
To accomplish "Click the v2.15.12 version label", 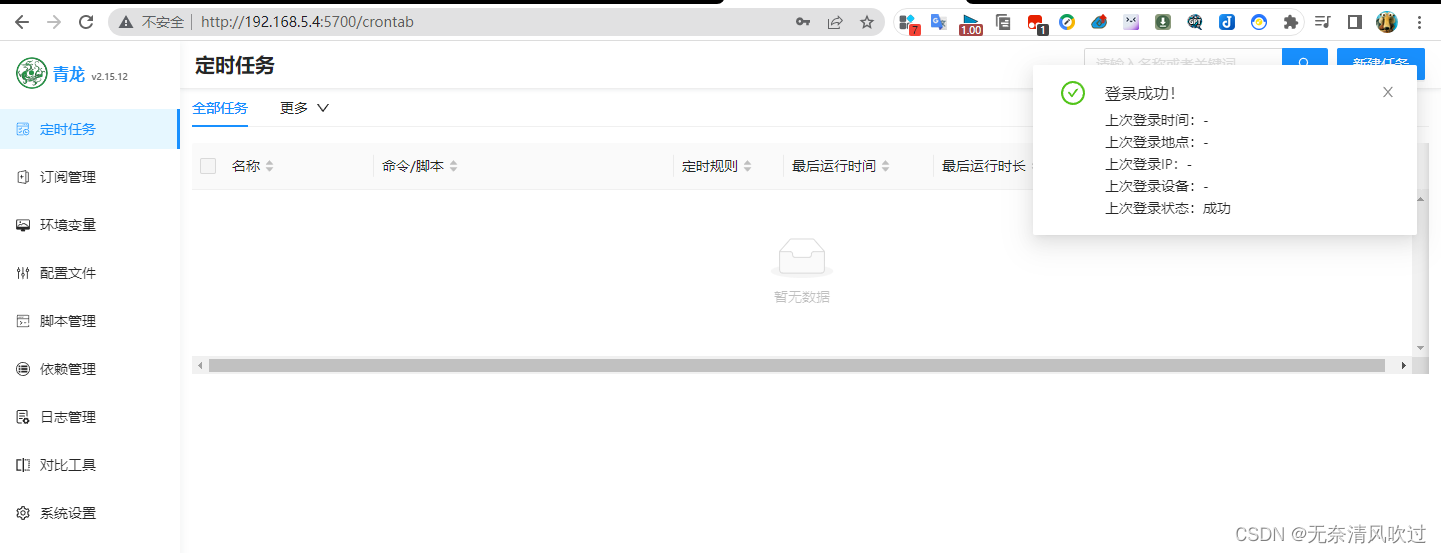I will tap(109, 76).
